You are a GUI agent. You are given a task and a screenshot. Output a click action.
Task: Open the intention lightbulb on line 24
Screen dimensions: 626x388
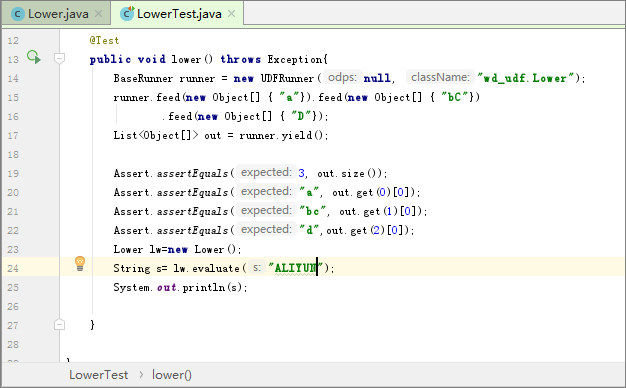point(80,264)
